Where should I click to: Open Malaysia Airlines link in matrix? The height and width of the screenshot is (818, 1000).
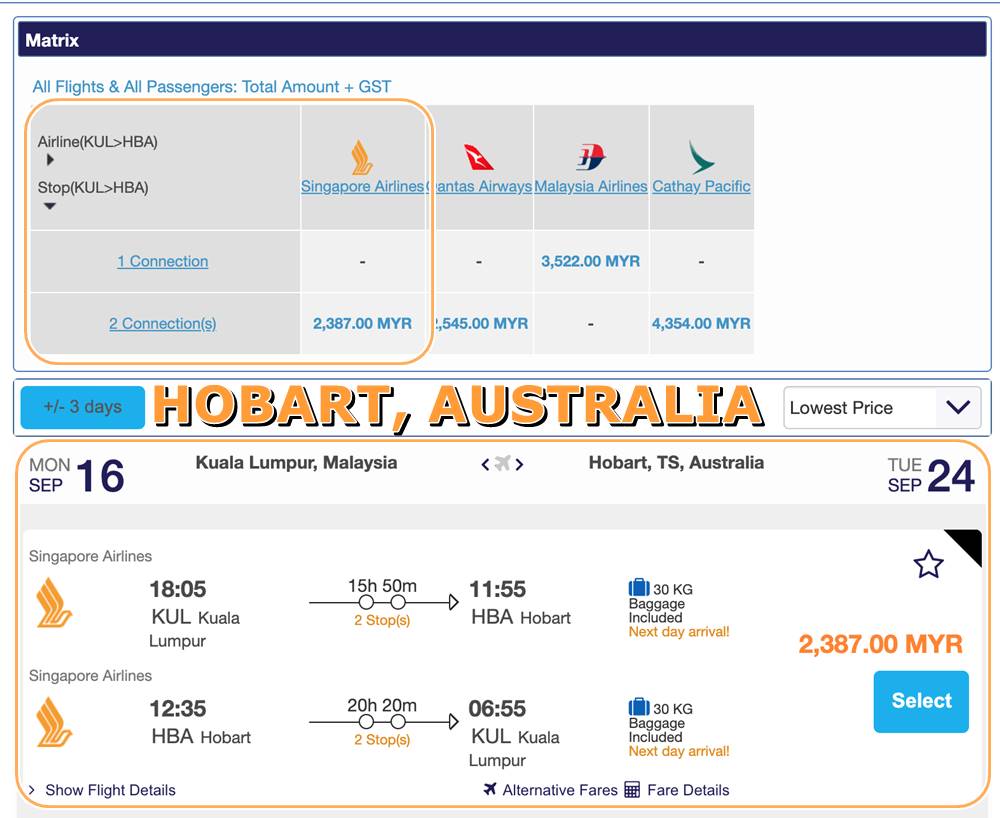(591, 186)
